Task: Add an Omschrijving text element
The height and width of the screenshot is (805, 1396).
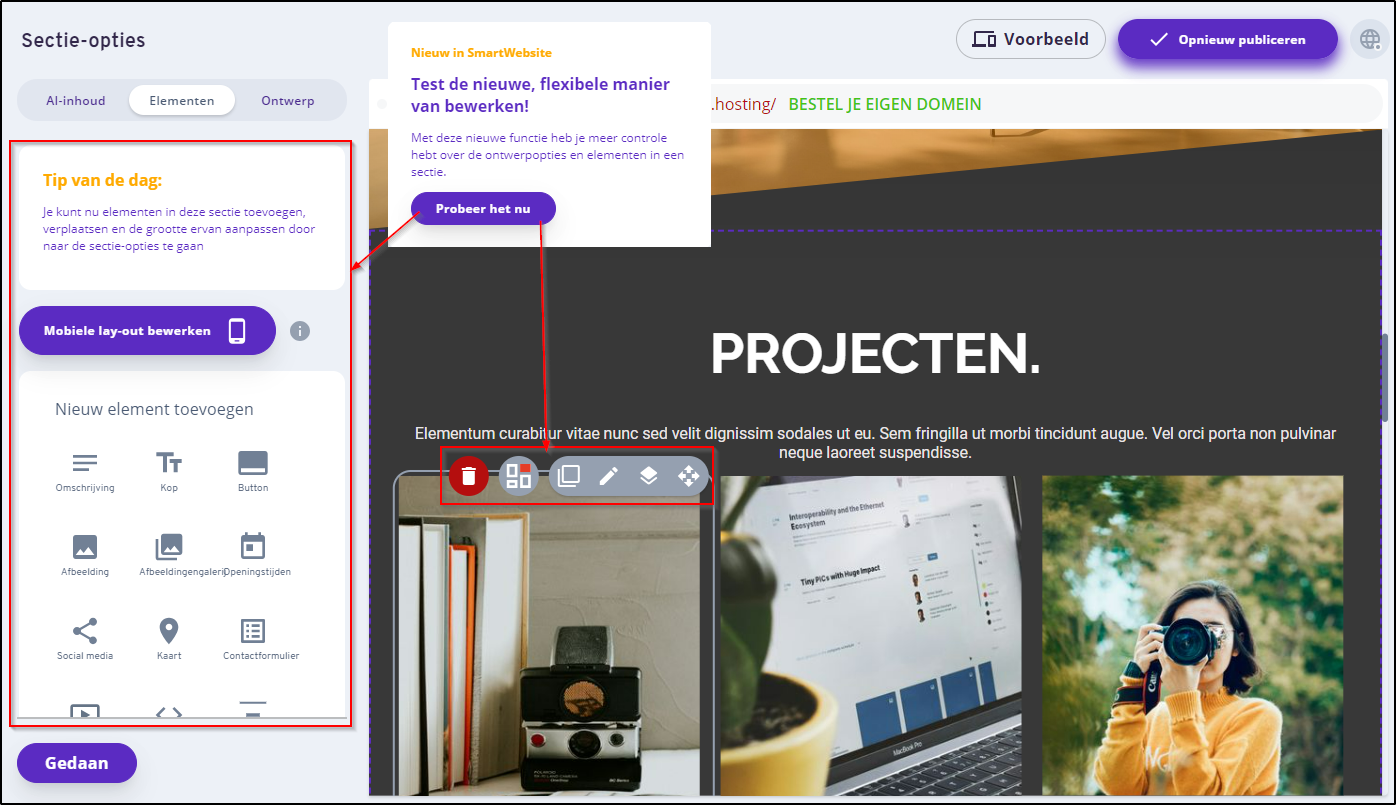Action: point(85,471)
